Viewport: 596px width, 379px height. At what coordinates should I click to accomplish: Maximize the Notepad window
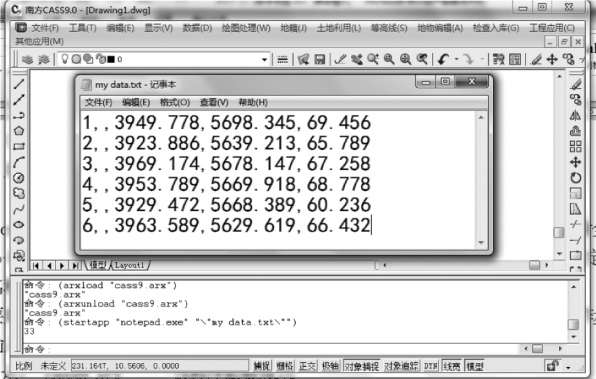(445, 81)
